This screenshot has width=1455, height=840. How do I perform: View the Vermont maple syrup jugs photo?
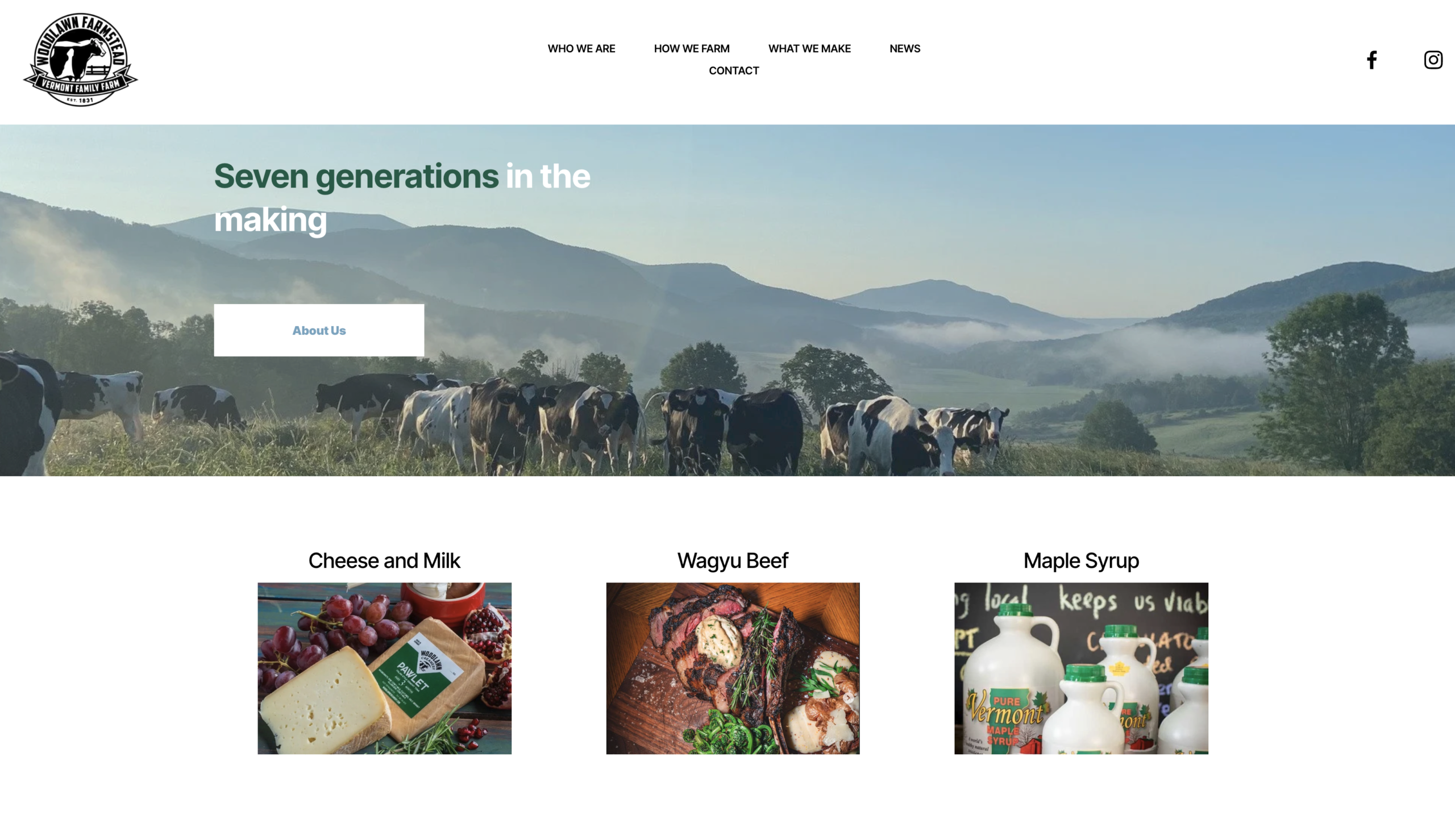click(1080, 668)
